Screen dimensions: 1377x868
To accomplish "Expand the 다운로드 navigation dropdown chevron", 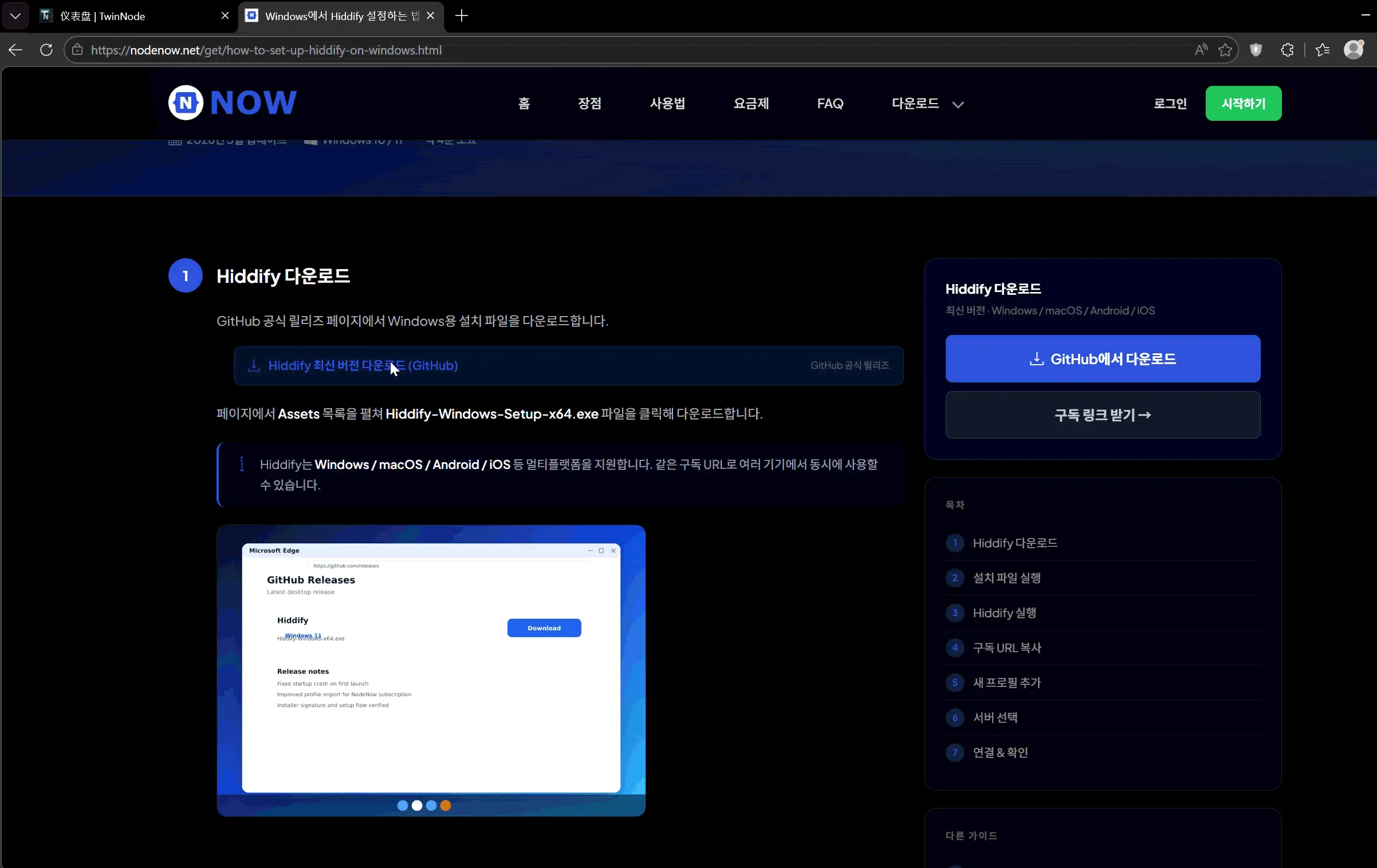I will tap(959, 104).
